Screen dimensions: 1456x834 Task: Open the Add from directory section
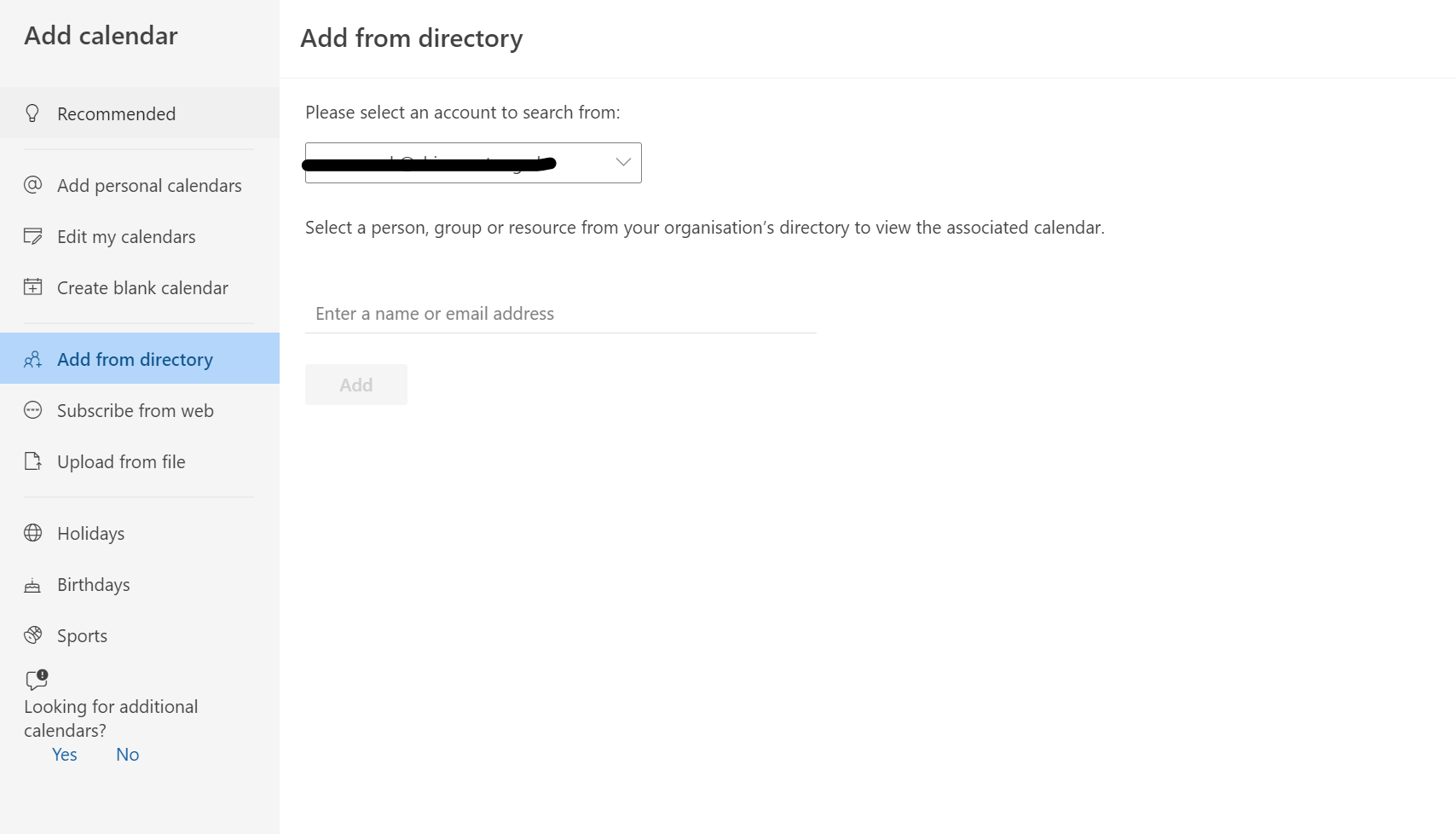(135, 359)
